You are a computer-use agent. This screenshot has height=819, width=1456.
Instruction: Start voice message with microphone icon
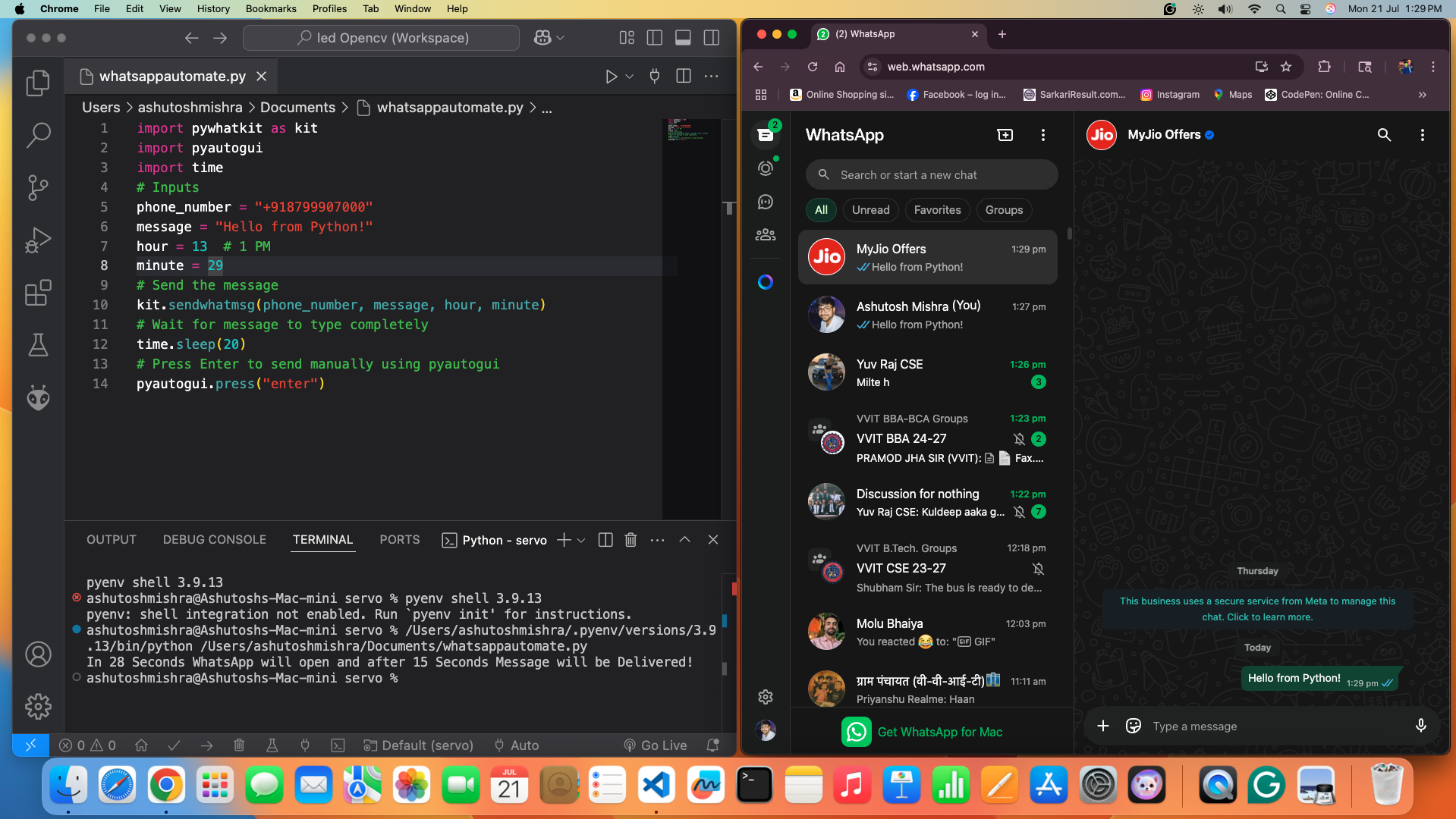click(x=1421, y=726)
